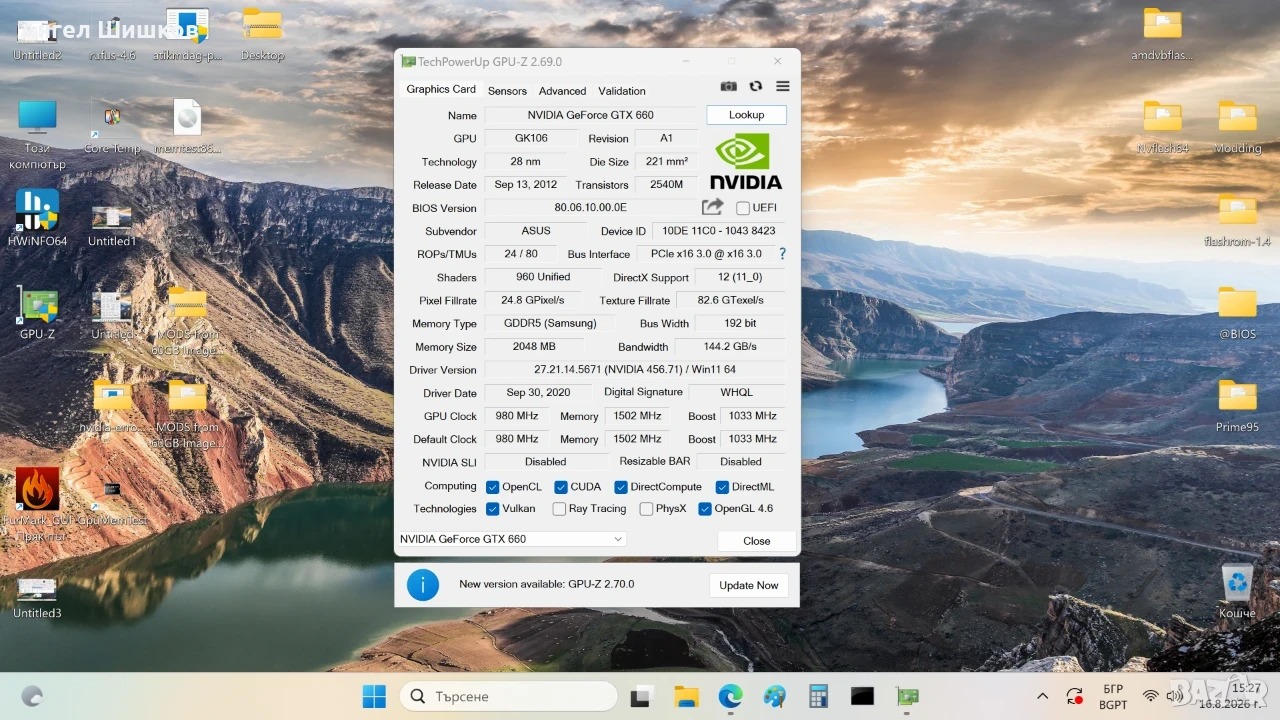
Task: Toggle the DirectML checkbox
Action: 722,487
